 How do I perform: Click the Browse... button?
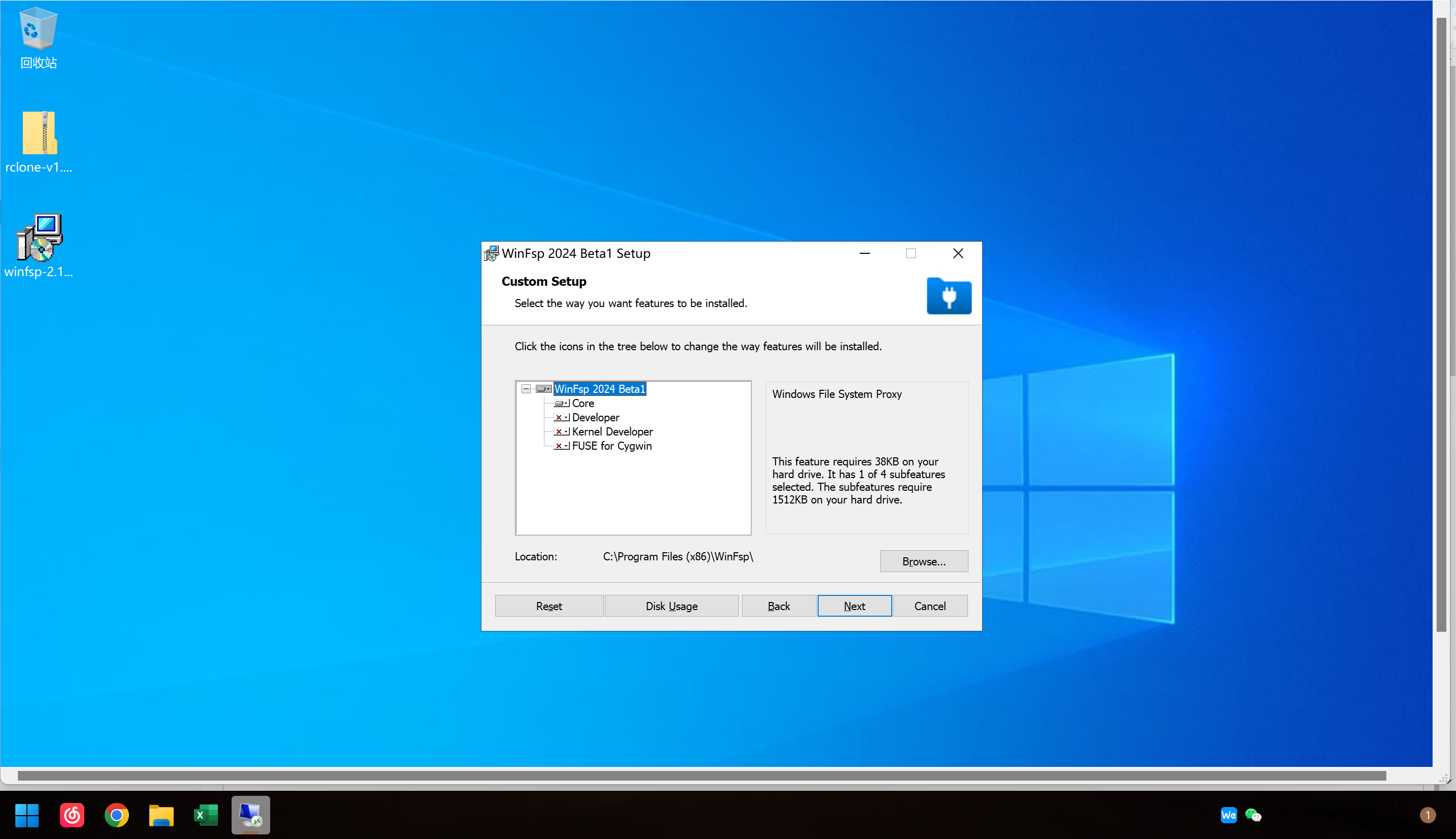[x=923, y=561]
